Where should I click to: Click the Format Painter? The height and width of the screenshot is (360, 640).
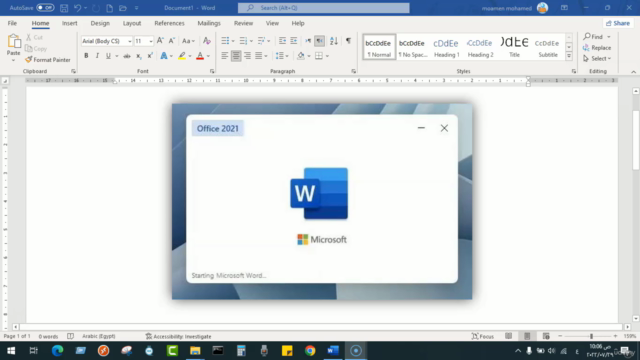(48, 60)
